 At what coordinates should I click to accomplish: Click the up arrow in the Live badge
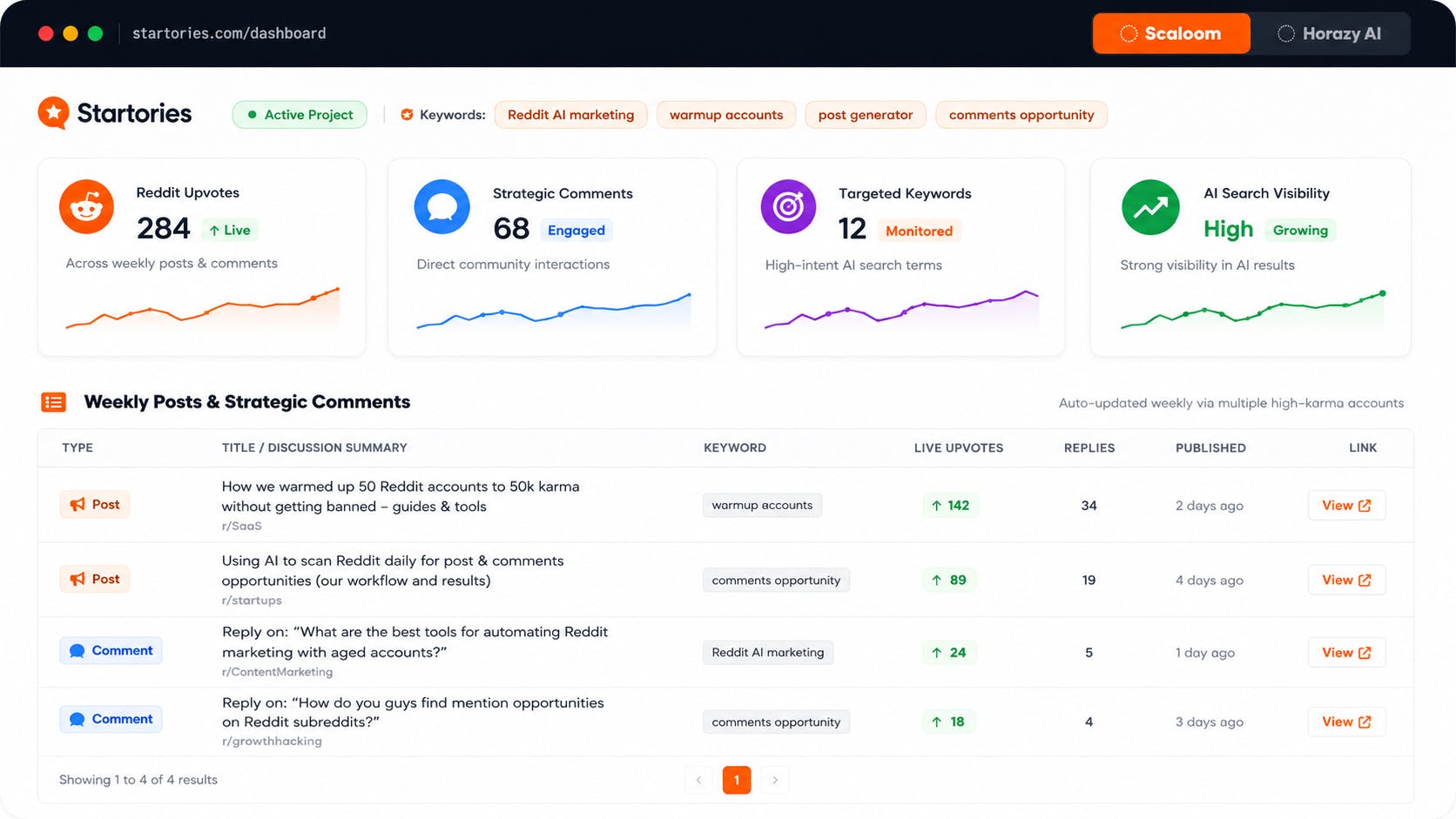click(214, 231)
